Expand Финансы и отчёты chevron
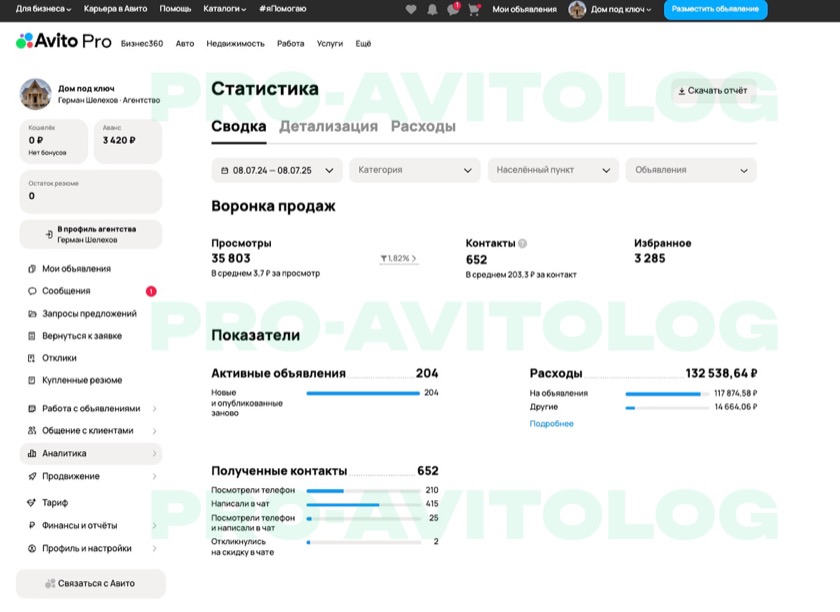840x612 pixels. click(154, 526)
